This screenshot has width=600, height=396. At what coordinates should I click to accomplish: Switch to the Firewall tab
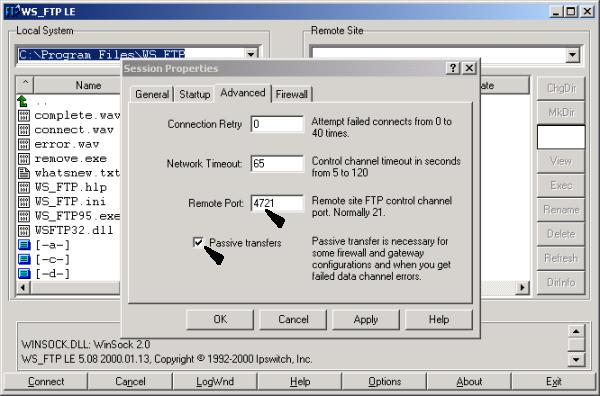pyautogui.click(x=292, y=94)
